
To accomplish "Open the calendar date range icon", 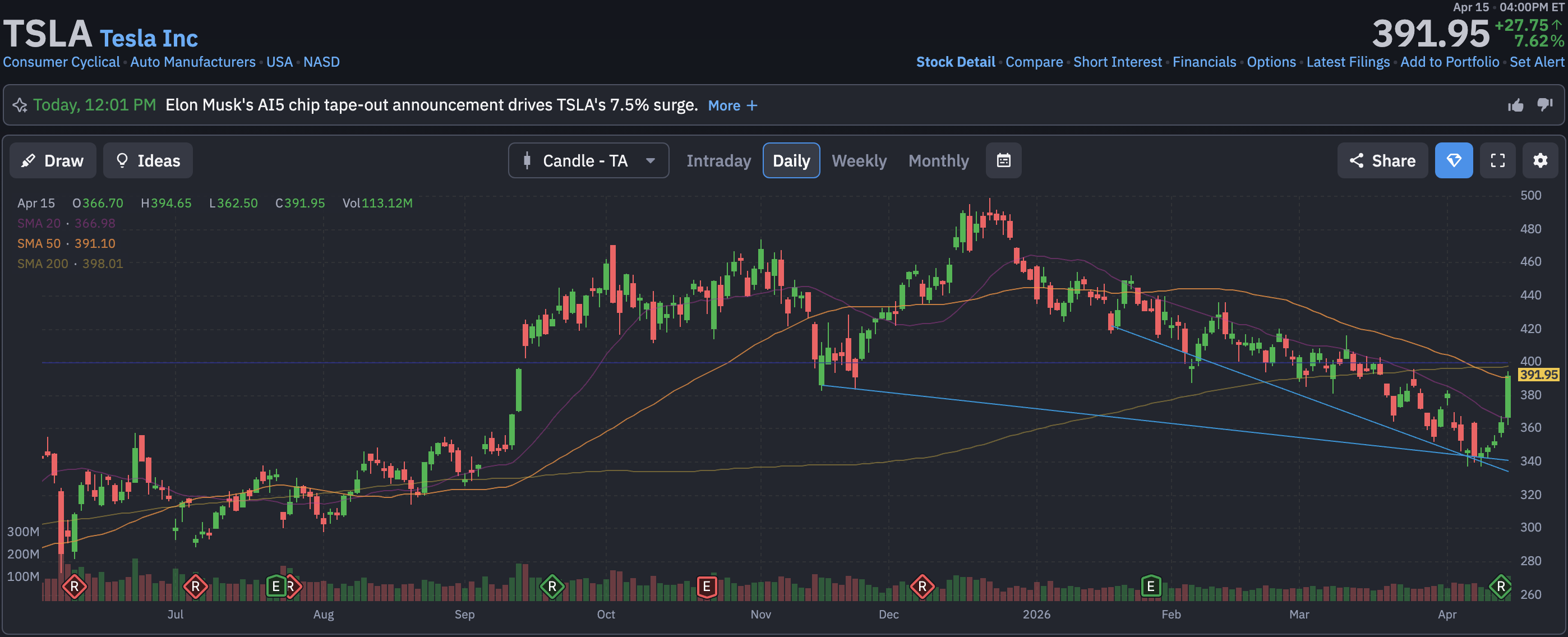I will (1003, 160).
